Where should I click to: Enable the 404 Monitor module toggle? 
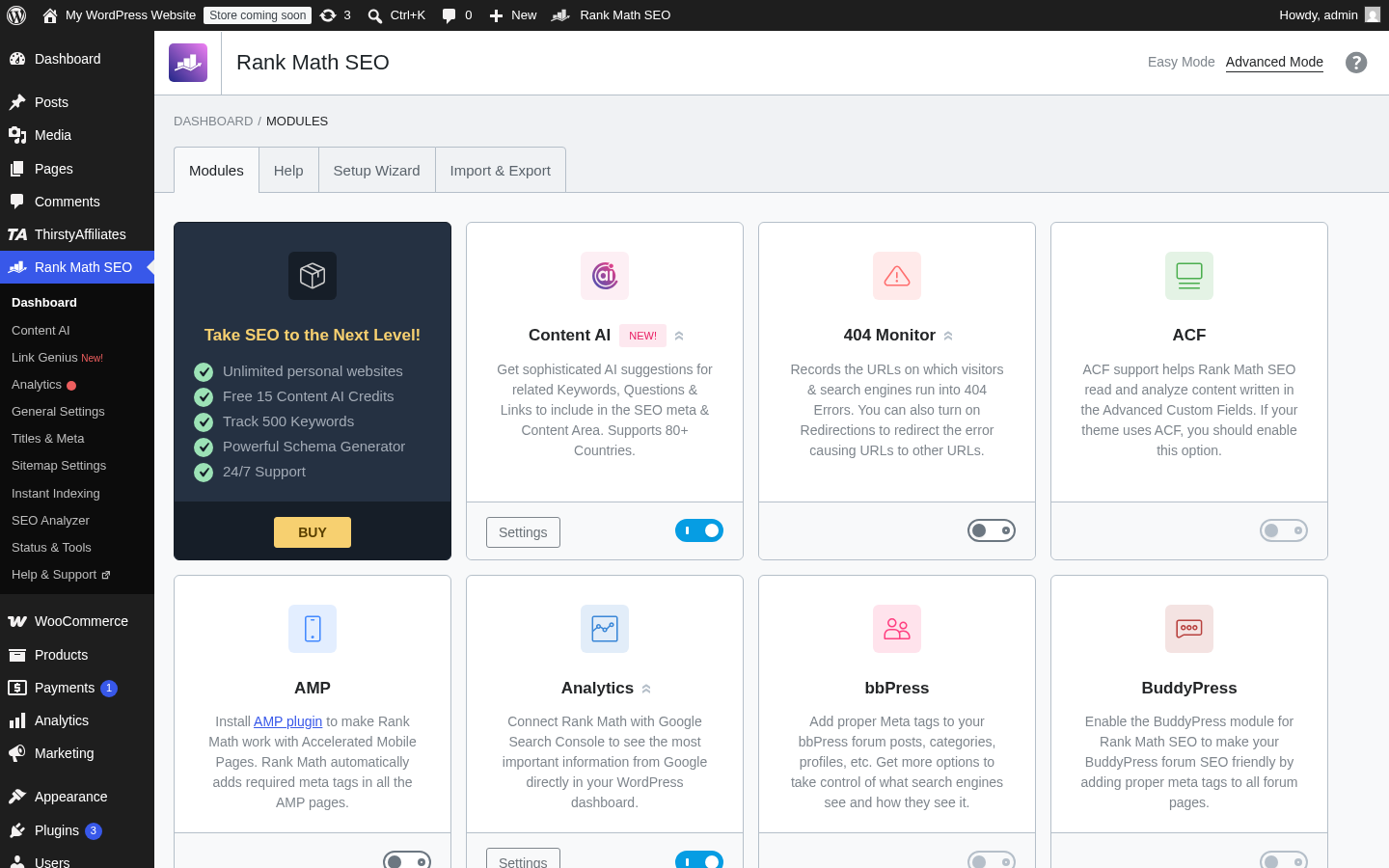tap(992, 530)
